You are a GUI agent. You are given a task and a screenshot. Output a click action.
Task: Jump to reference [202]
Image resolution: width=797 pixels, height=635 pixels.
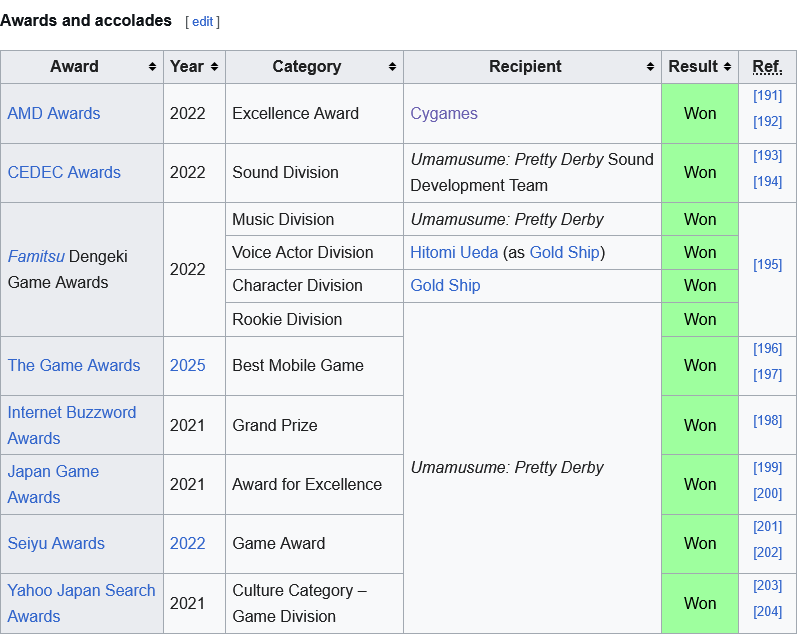coord(768,552)
